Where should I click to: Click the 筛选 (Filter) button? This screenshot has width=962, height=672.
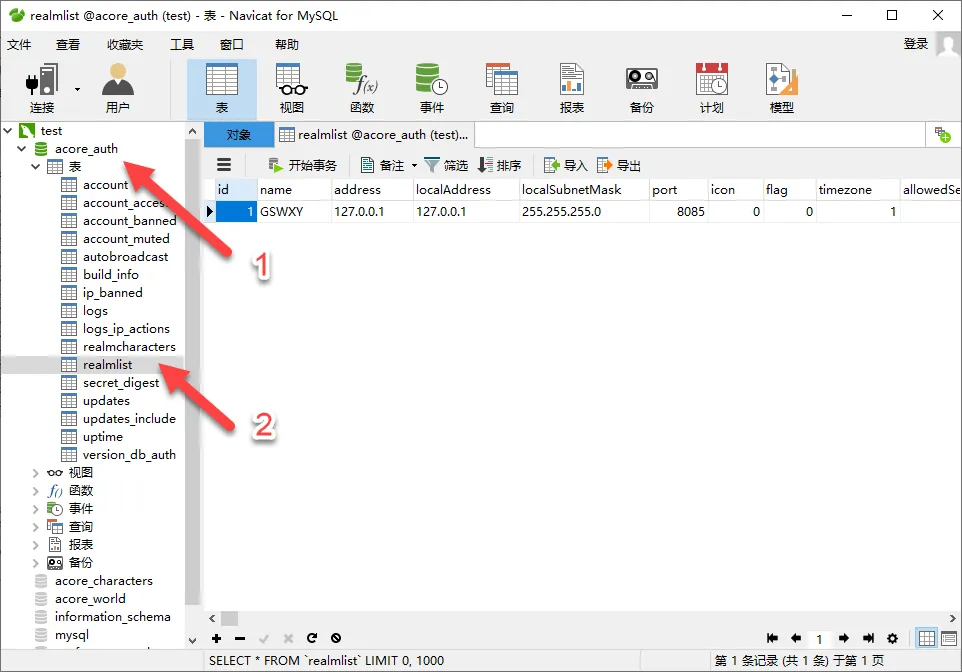click(446, 166)
